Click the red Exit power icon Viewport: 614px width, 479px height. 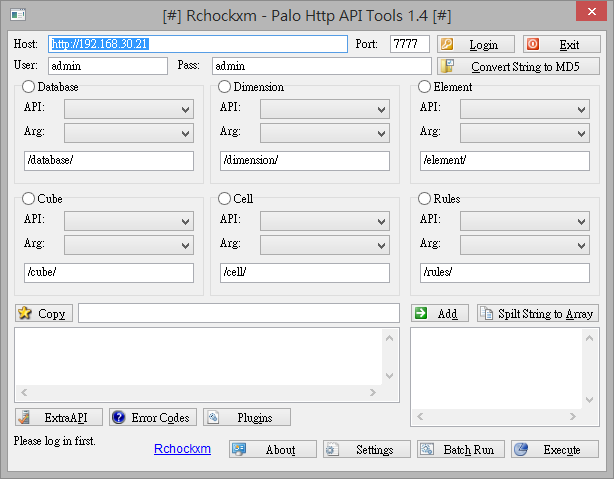pyautogui.click(x=533, y=44)
